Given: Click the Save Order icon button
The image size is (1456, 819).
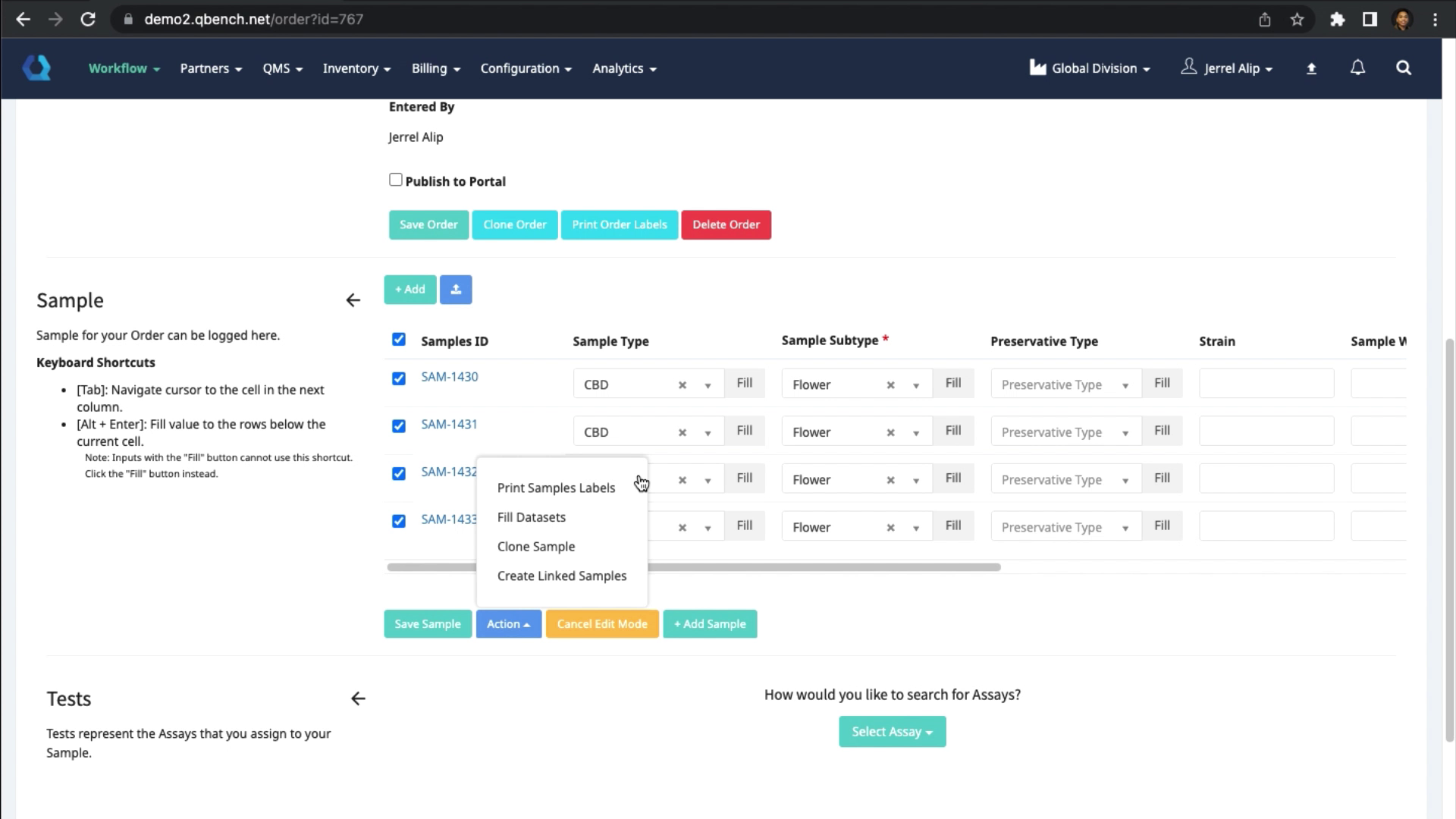Looking at the screenshot, I should click(429, 224).
